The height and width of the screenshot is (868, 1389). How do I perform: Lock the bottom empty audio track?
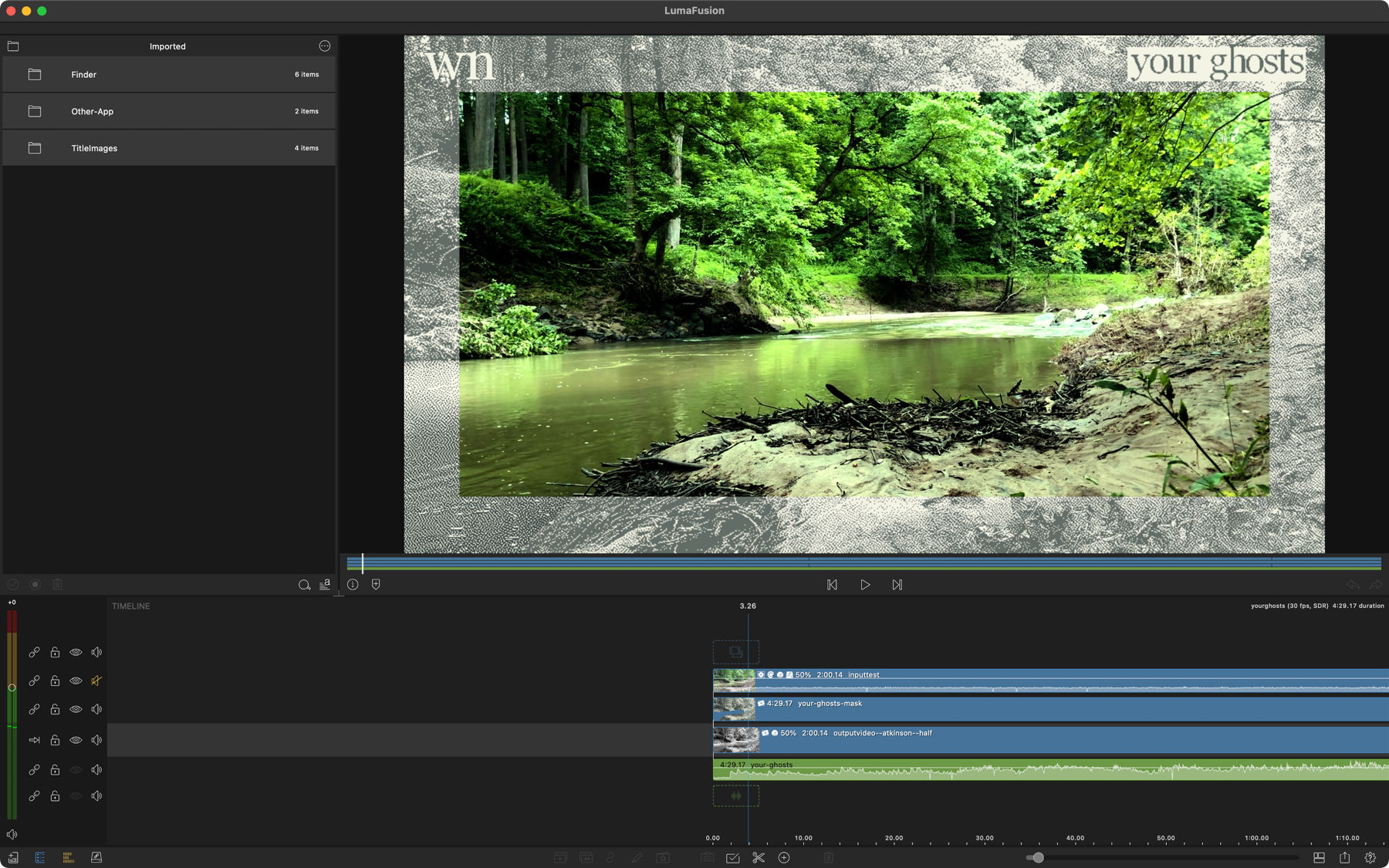tap(55, 796)
